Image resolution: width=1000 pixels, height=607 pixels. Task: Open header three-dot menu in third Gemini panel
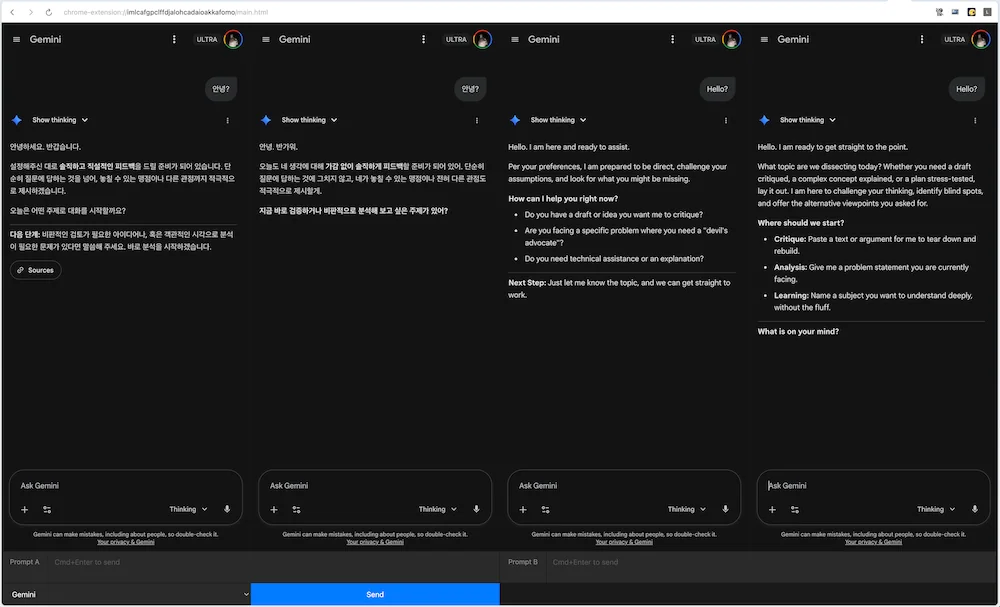tap(672, 40)
